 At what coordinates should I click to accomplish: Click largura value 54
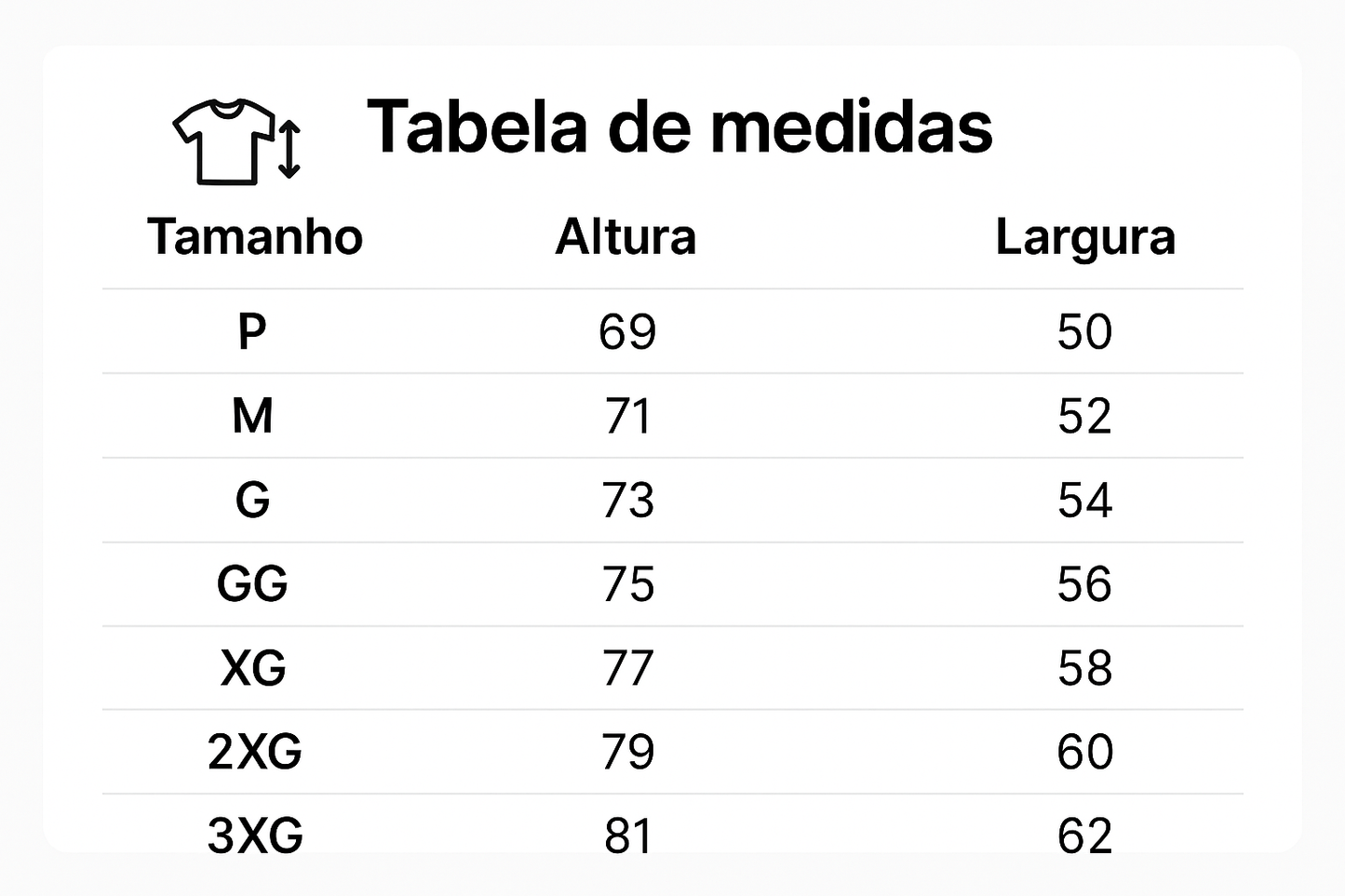[x=1084, y=501]
